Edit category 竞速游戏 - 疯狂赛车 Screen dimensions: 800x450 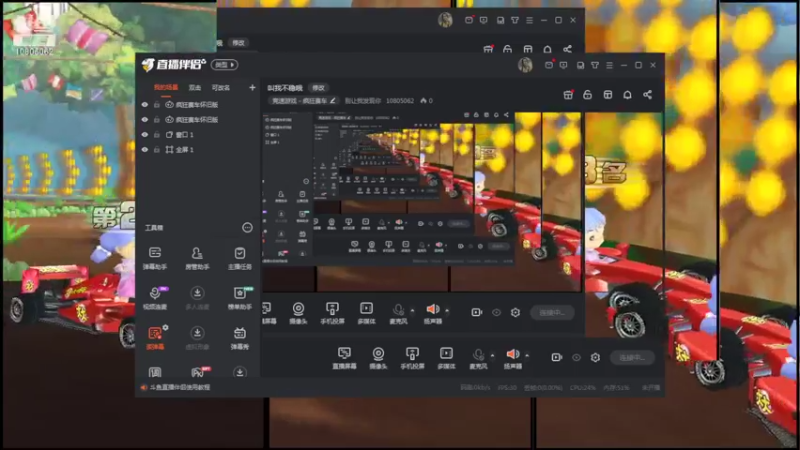[303, 101]
